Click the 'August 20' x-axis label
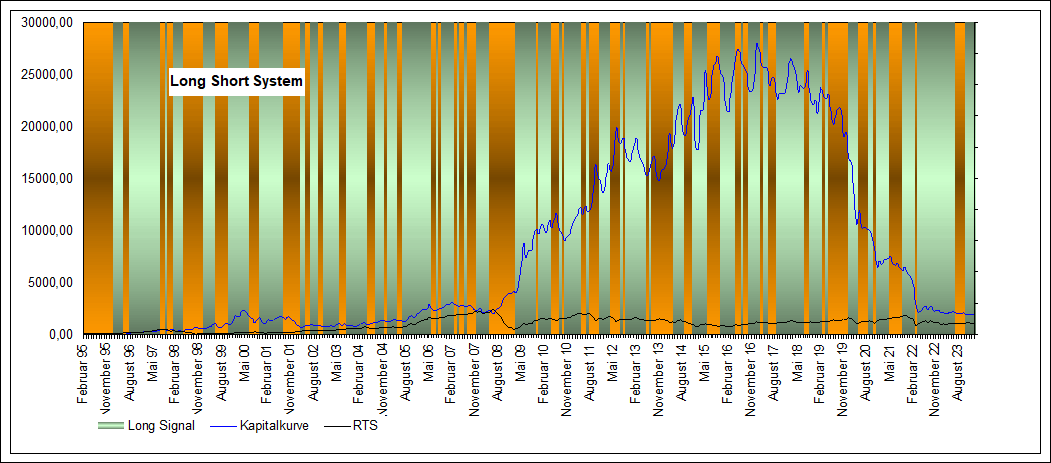This screenshot has width=1051, height=463. pyautogui.click(x=866, y=373)
